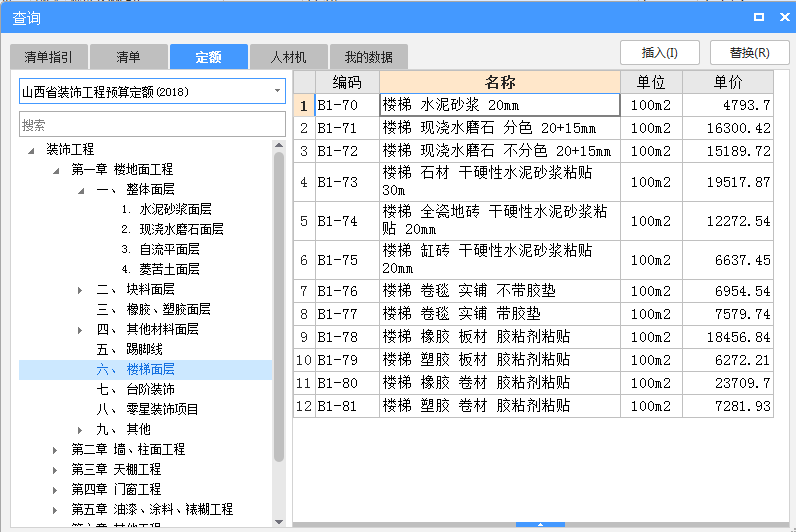This screenshot has width=796, height=532.
Task: Expand 第二章 墙、柱面工程 chapter
Action: [x=55, y=450]
